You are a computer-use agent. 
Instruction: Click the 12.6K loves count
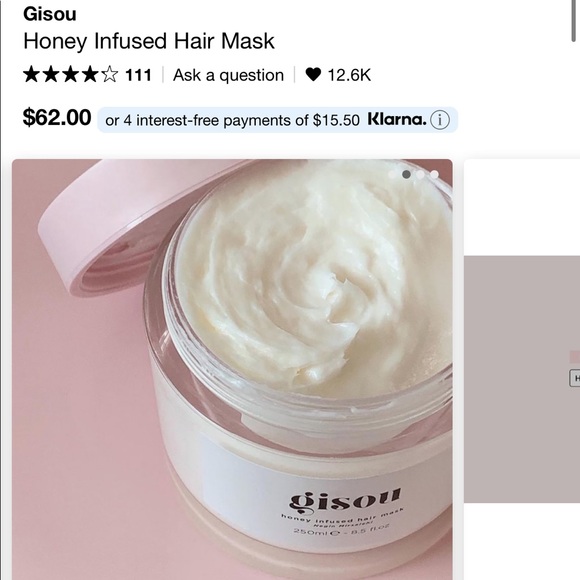point(349,75)
